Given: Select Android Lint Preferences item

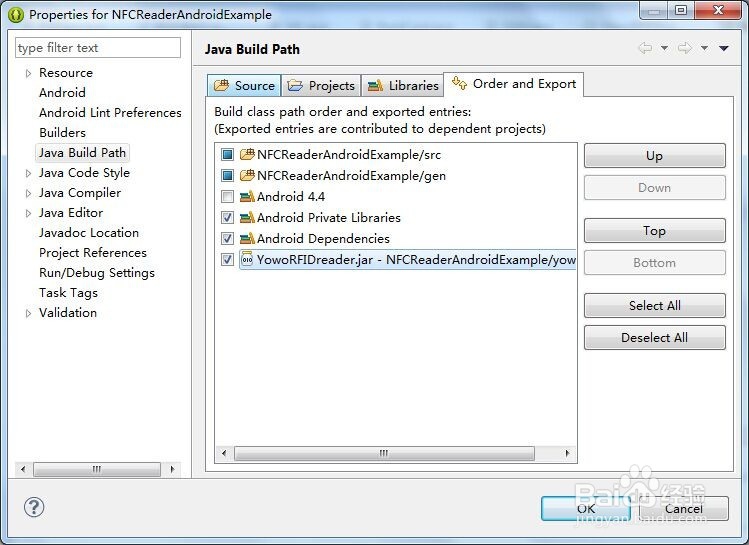Looking at the screenshot, I should point(110,113).
